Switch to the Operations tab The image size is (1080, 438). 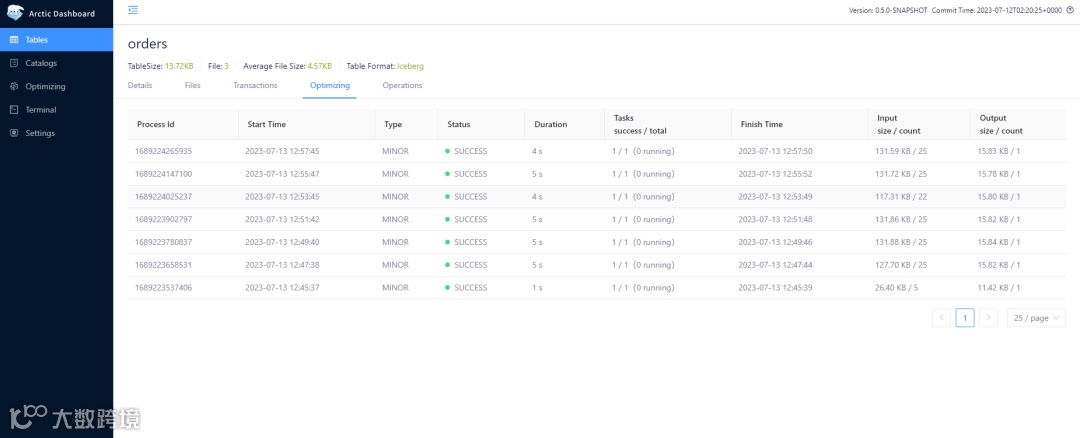(x=402, y=85)
